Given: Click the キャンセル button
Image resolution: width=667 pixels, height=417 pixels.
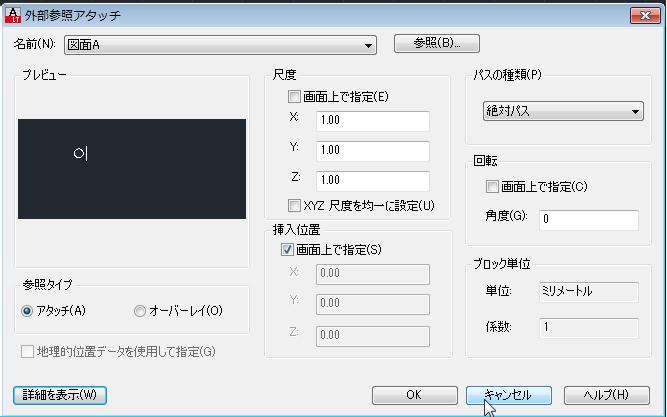Looking at the screenshot, I should pos(509,395).
